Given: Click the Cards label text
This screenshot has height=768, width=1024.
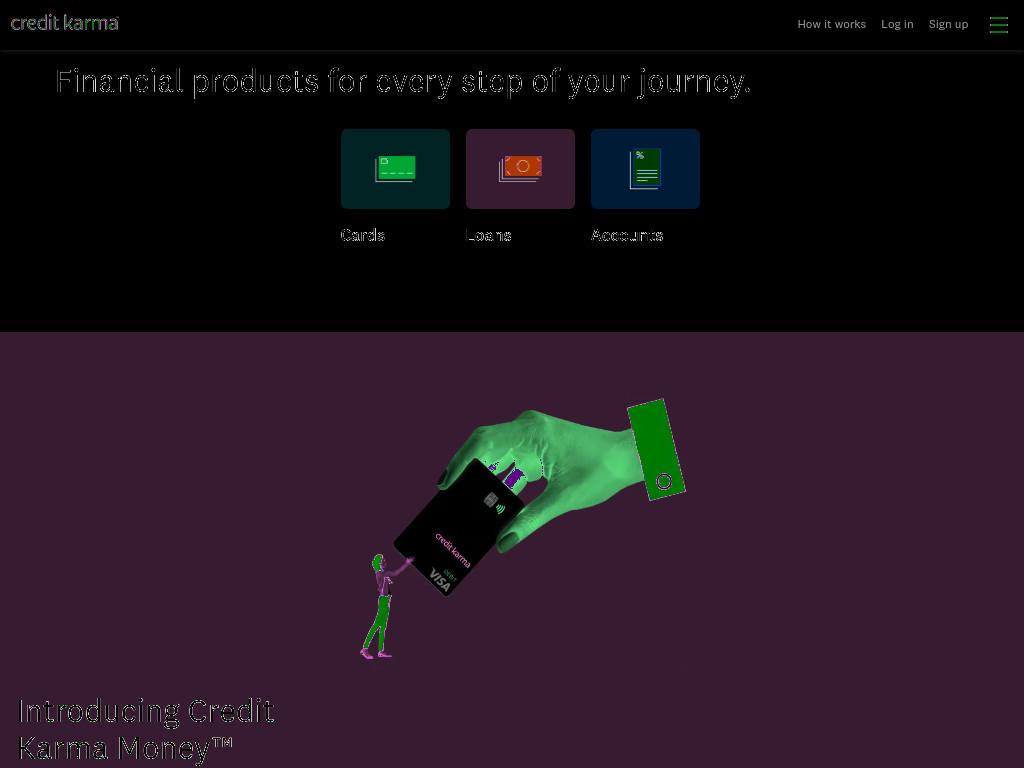Looking at the screenshot, I should pyautogui.click(x=363, y=235).
